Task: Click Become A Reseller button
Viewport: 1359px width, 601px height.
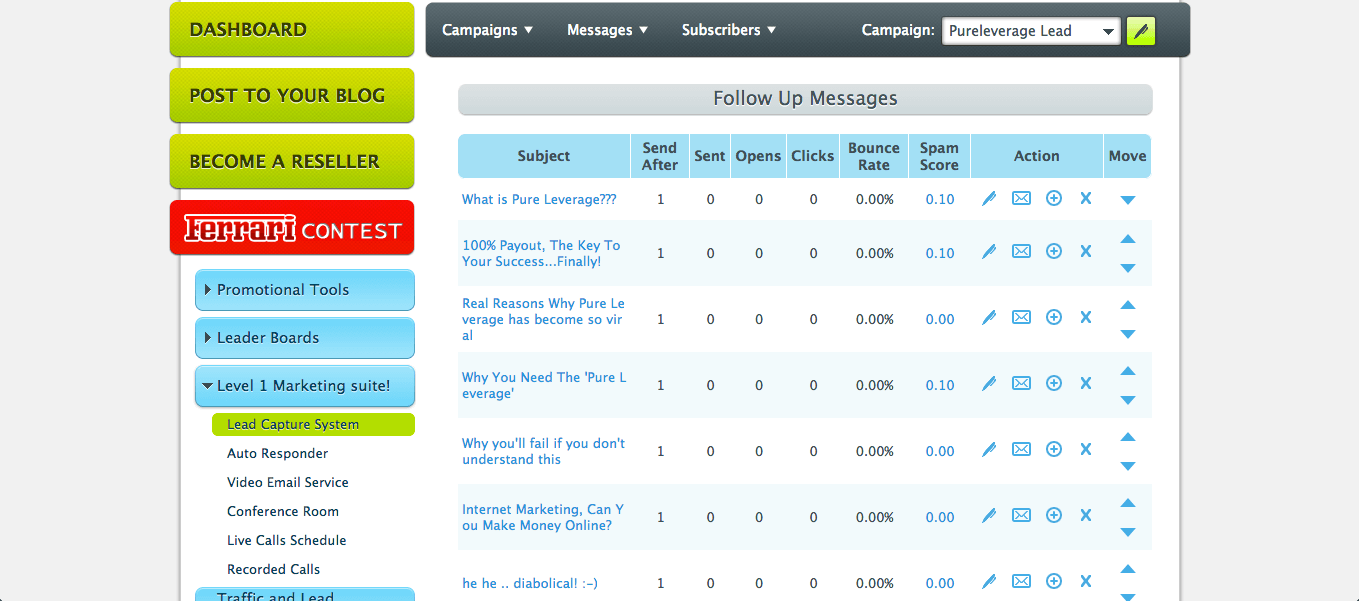Action: pyautogui.click(x=292, y=161)
